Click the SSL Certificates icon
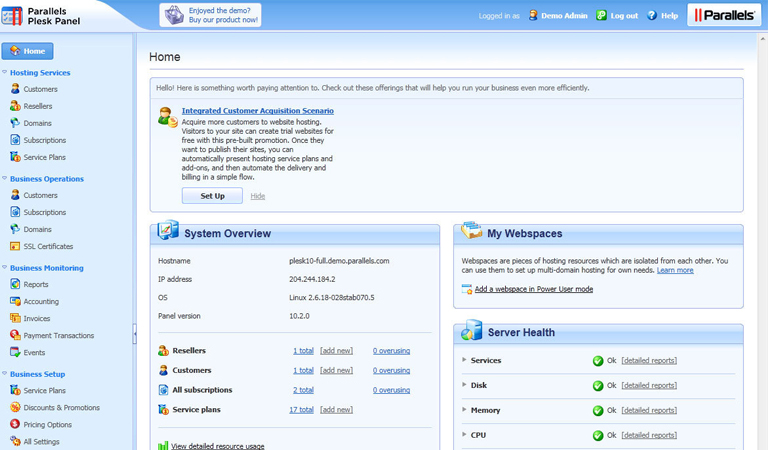 coord(15,246)
